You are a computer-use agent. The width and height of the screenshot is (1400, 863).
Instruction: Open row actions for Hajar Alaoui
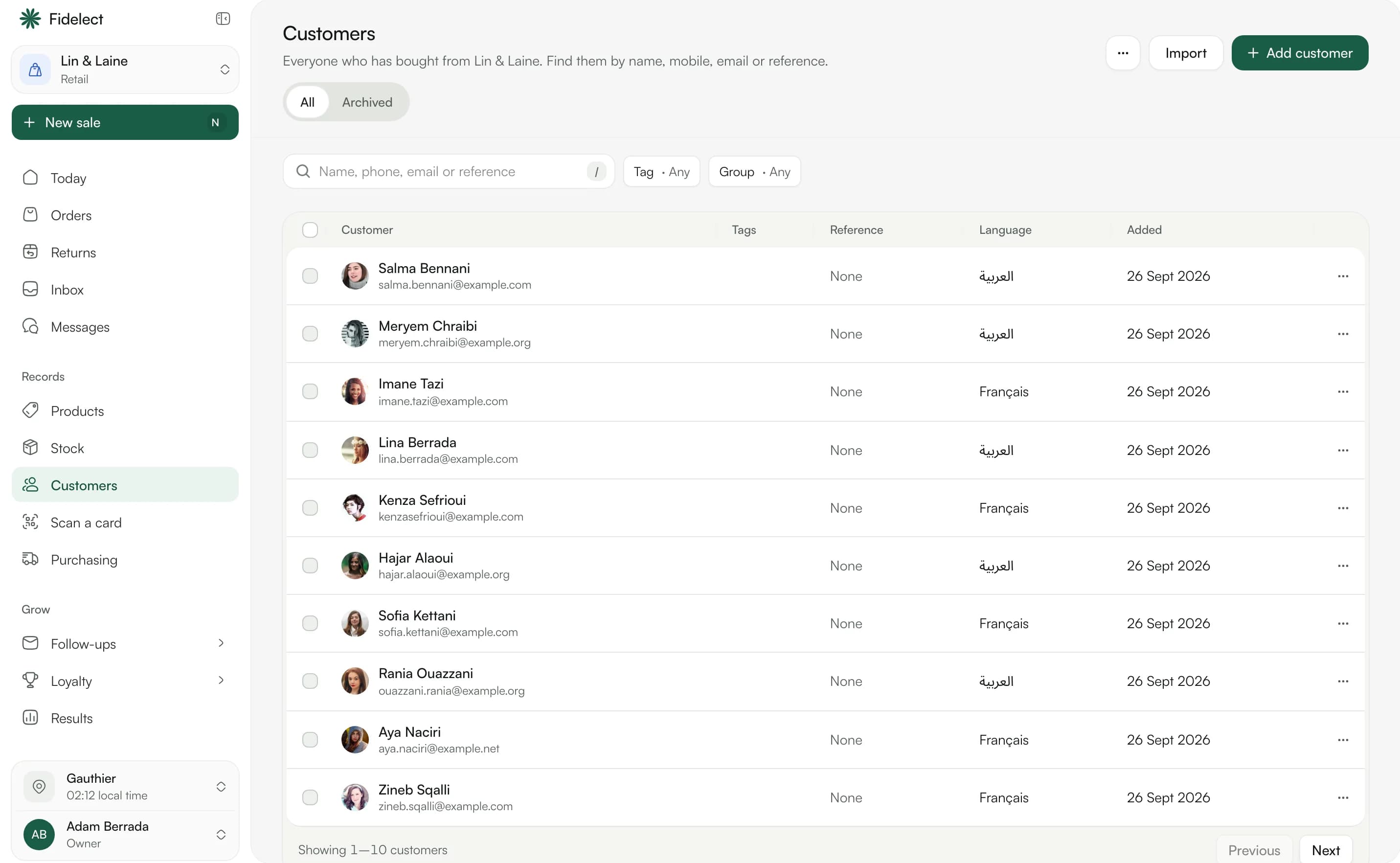coord(1342,566)
